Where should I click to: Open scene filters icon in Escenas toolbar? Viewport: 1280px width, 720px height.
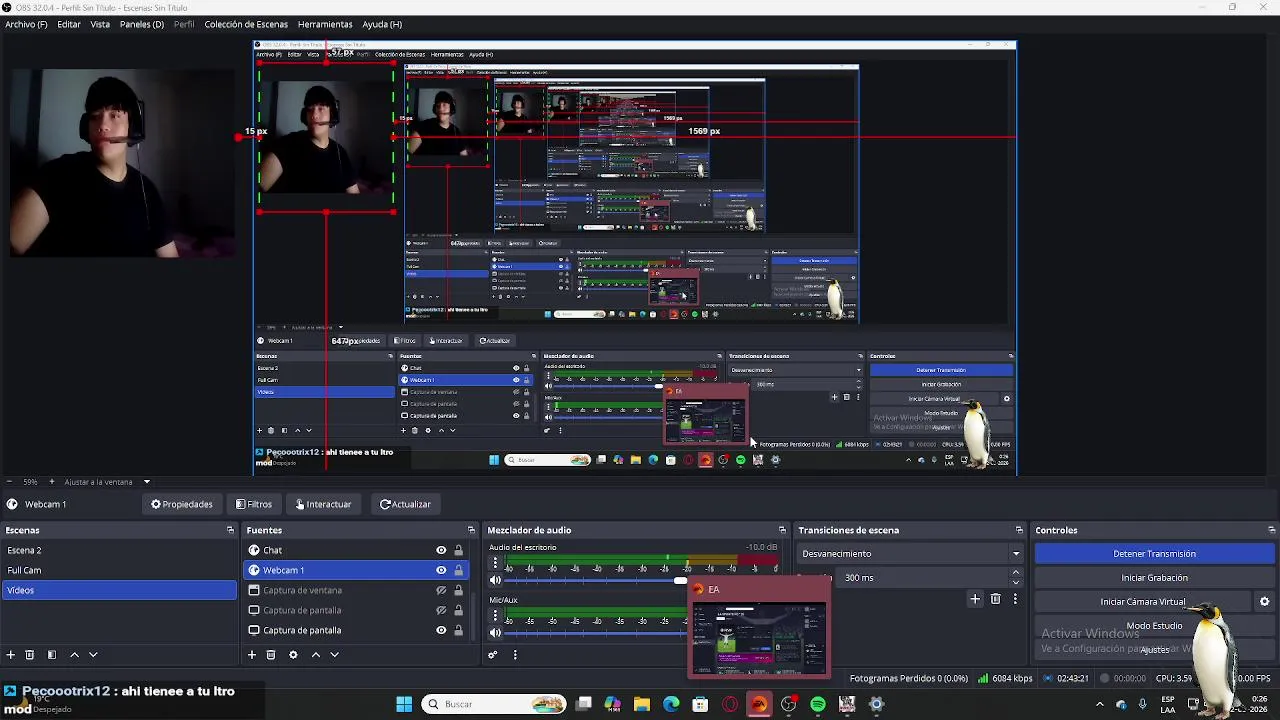click(x=52, y=655)
